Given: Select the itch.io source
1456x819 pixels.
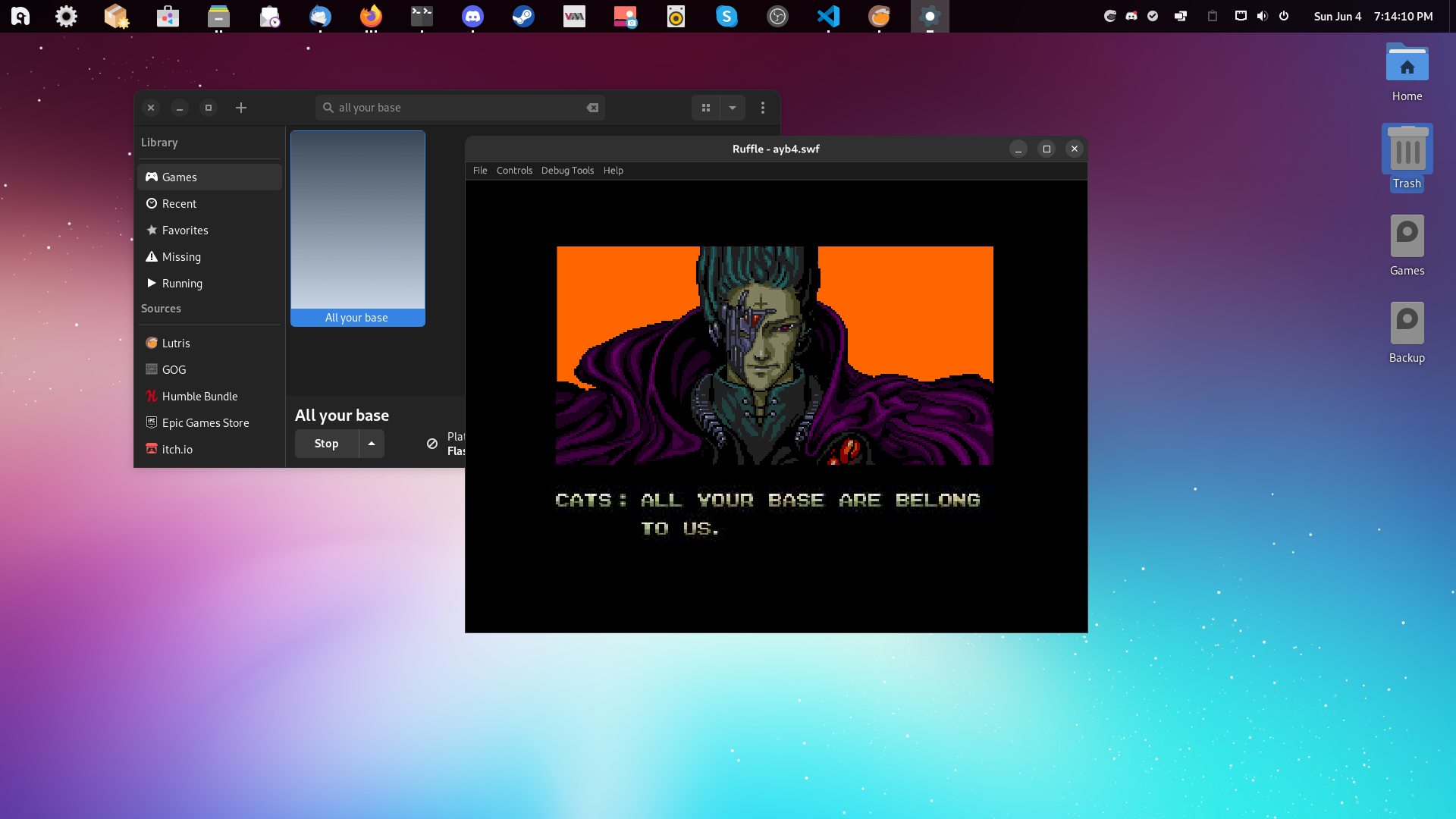Looking at the screenshot, I should [177, 449].
